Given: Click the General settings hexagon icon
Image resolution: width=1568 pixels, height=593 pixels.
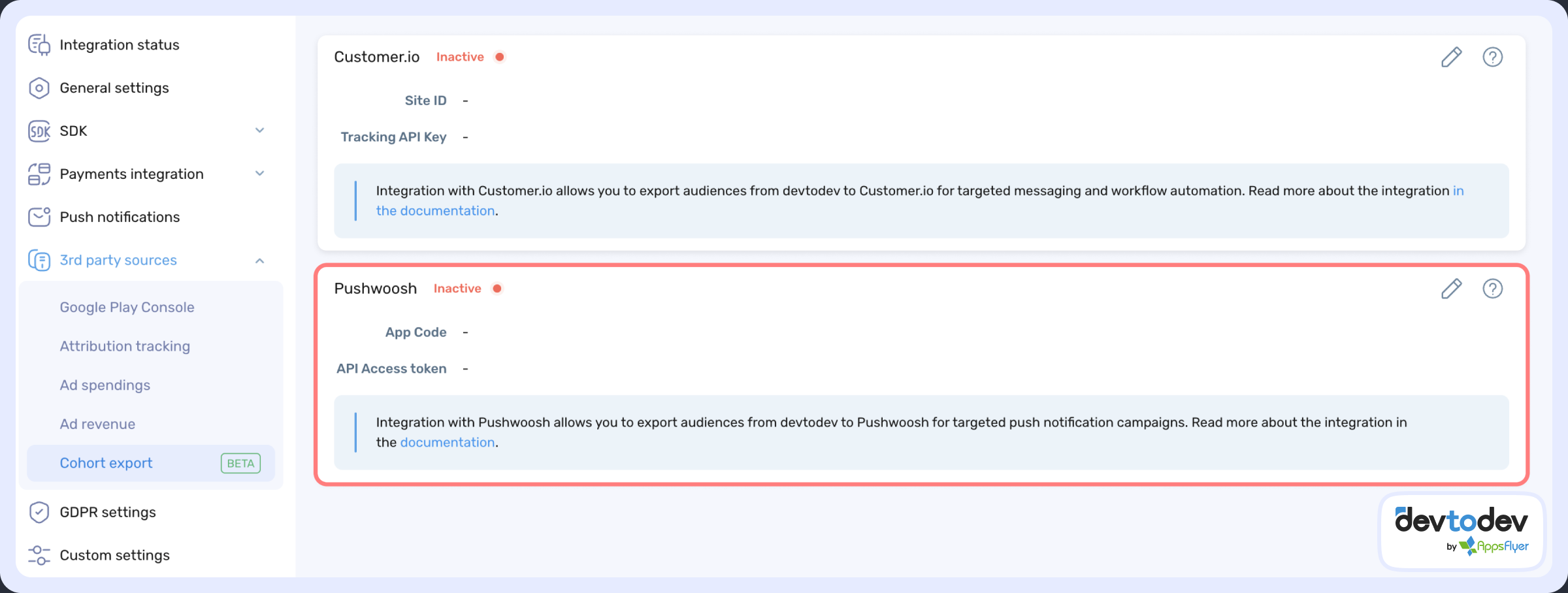Looking at the screenshot, I should pyautogui.click(x=39, y=88).
